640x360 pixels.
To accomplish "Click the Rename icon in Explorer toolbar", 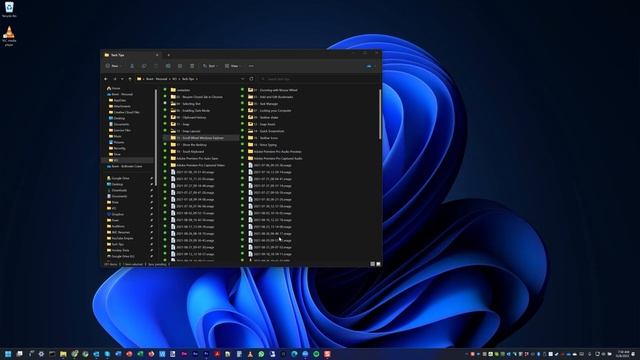I will (168, 66).
